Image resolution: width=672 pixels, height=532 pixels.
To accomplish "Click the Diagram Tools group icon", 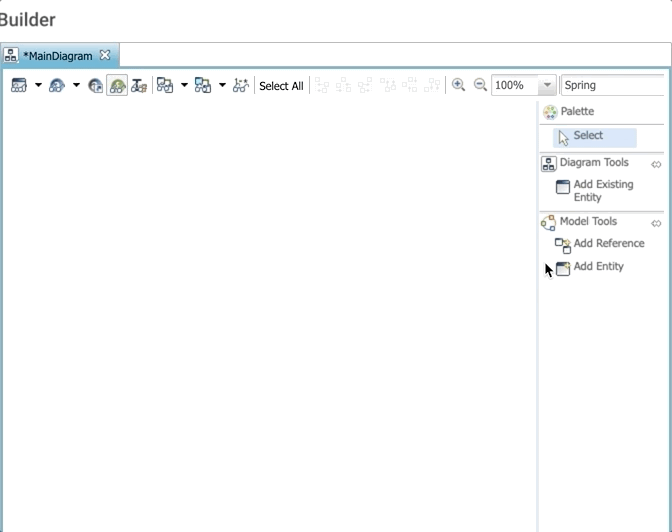I will [549, 164].
